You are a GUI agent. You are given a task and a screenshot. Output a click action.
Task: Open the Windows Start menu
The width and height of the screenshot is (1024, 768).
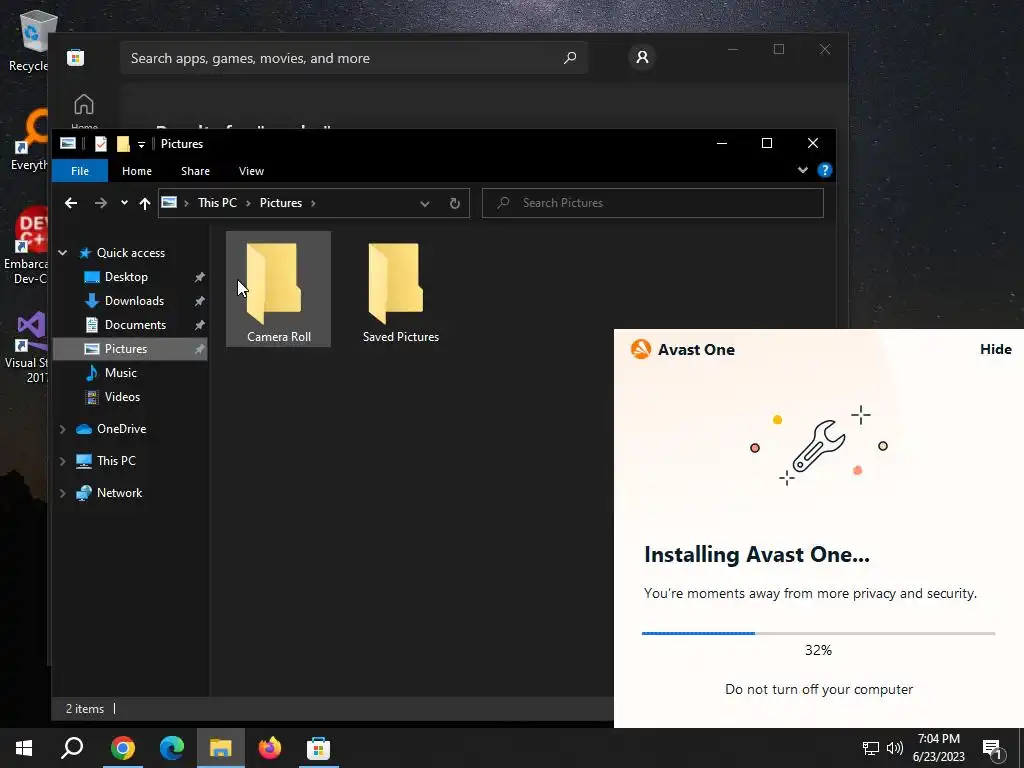click(x=24, y=748)
